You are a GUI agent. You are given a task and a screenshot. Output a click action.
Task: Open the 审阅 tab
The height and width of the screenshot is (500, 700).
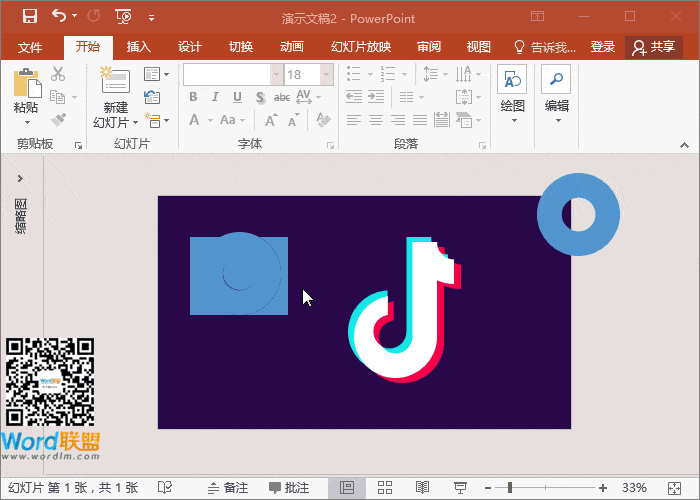point(429,46)
